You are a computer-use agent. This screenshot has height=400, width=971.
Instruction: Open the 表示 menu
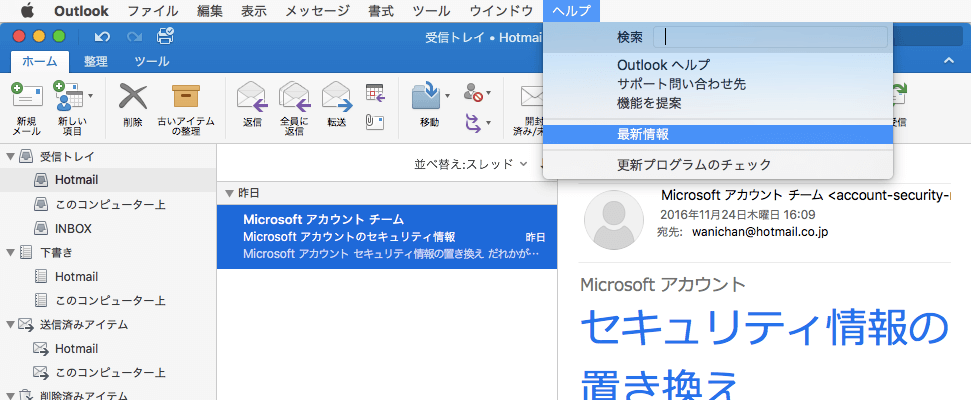(254, 11)
